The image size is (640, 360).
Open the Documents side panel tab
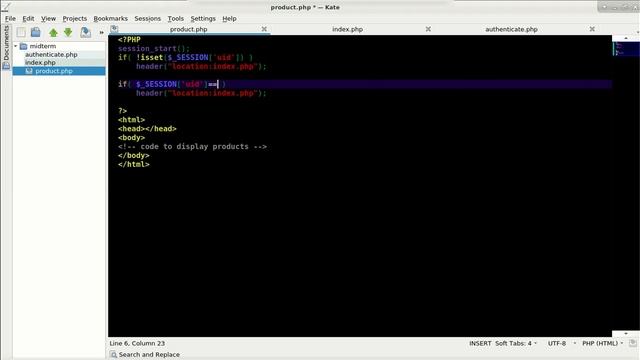[x=6, y=42]
